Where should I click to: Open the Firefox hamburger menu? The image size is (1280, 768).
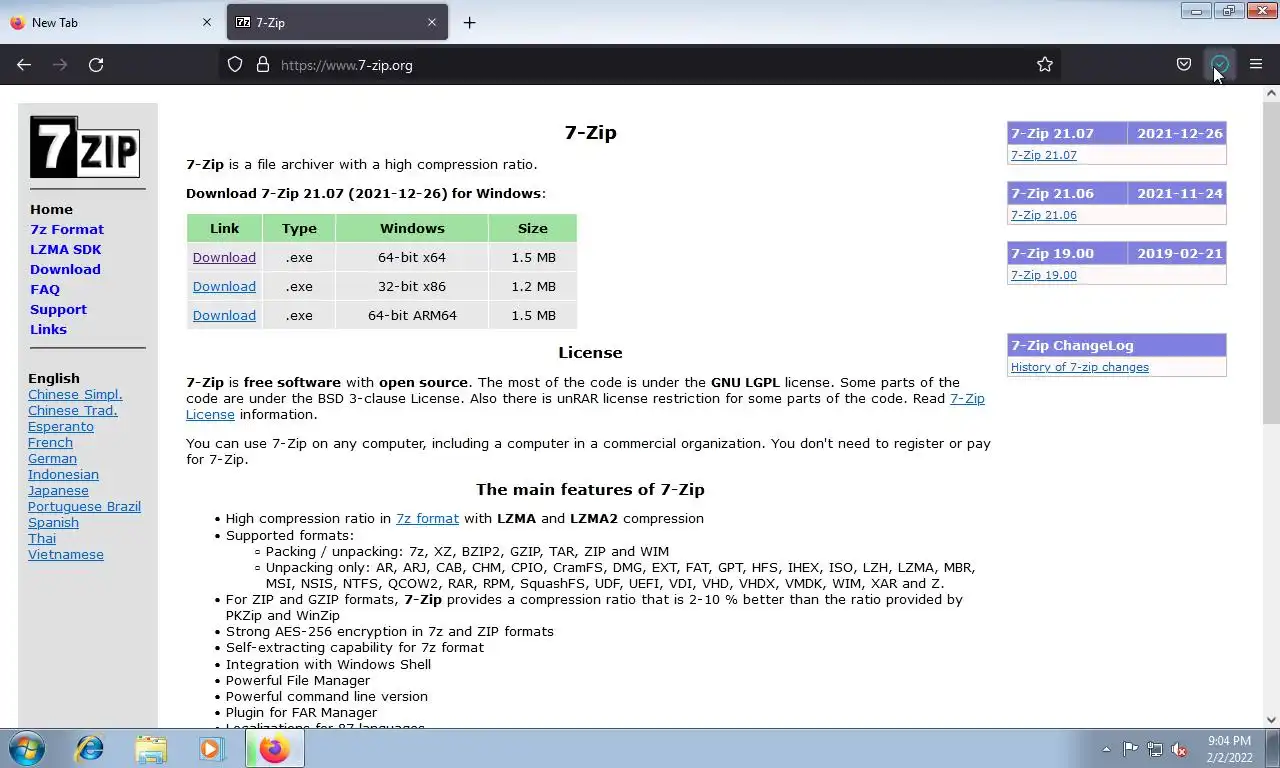click(1256, 65)
